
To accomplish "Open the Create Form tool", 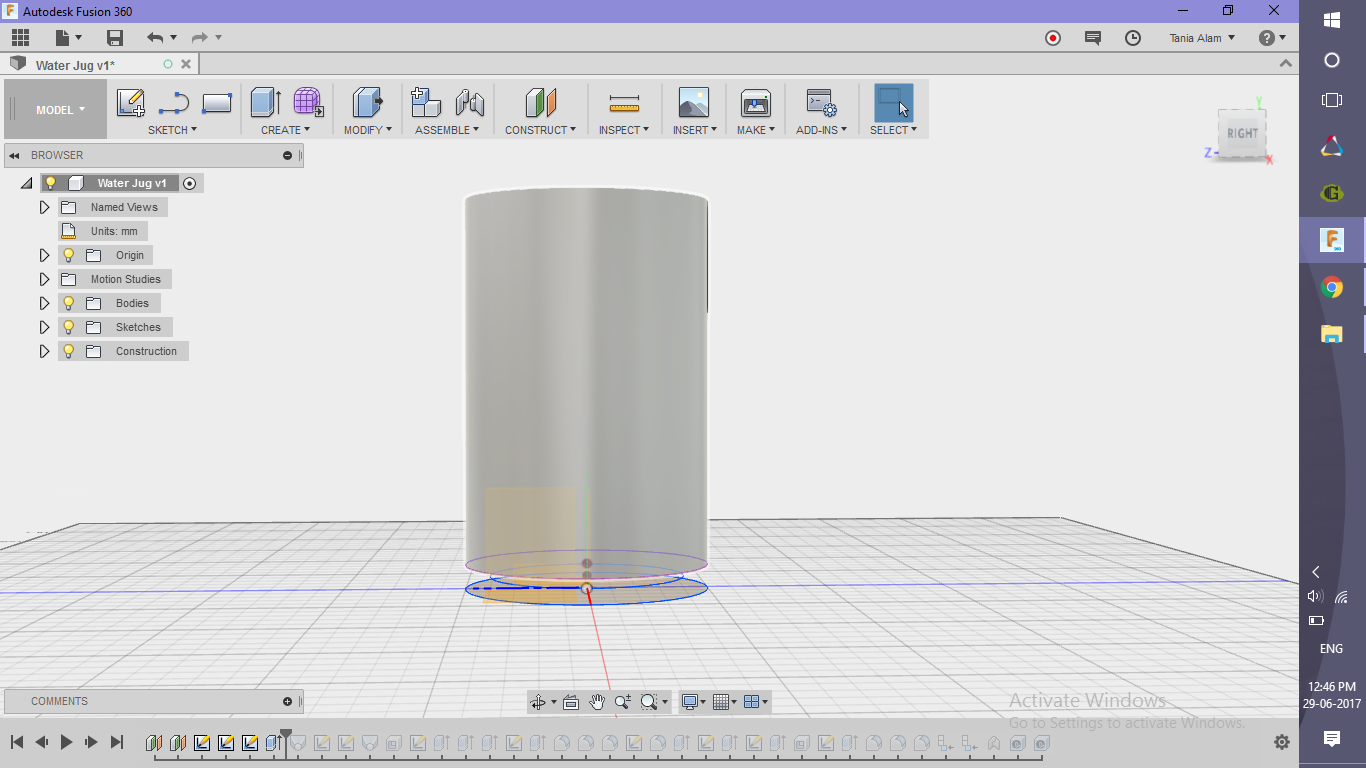I will [x=308, y=103].
